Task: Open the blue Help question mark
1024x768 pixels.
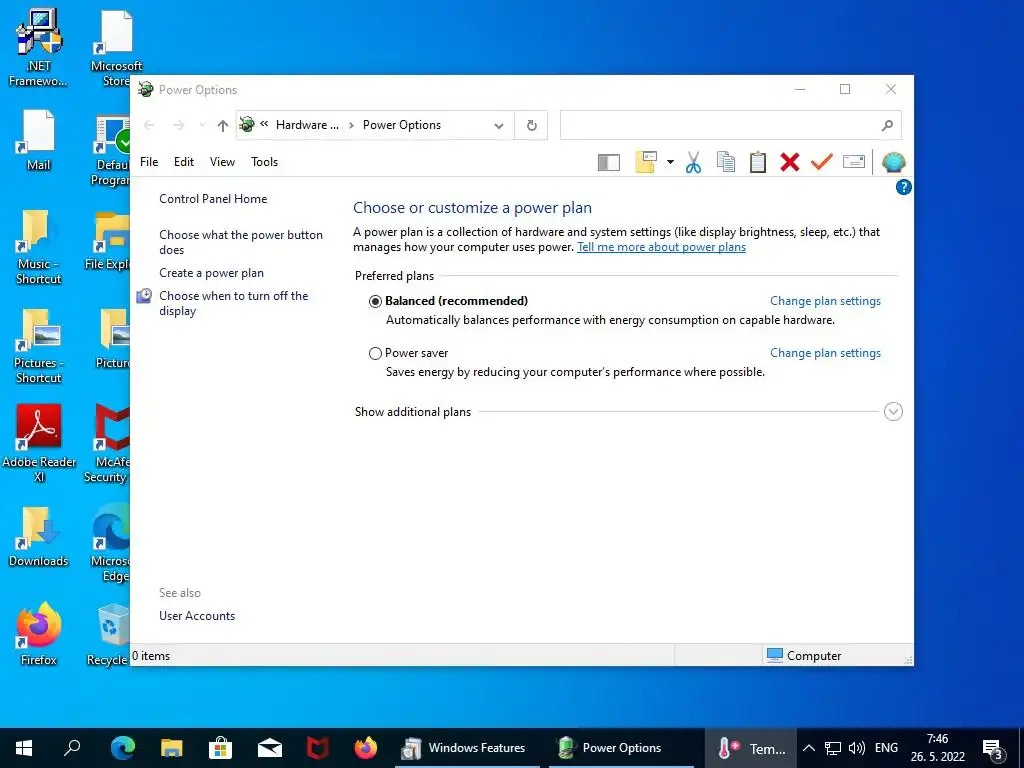Action: pos(903,187)
